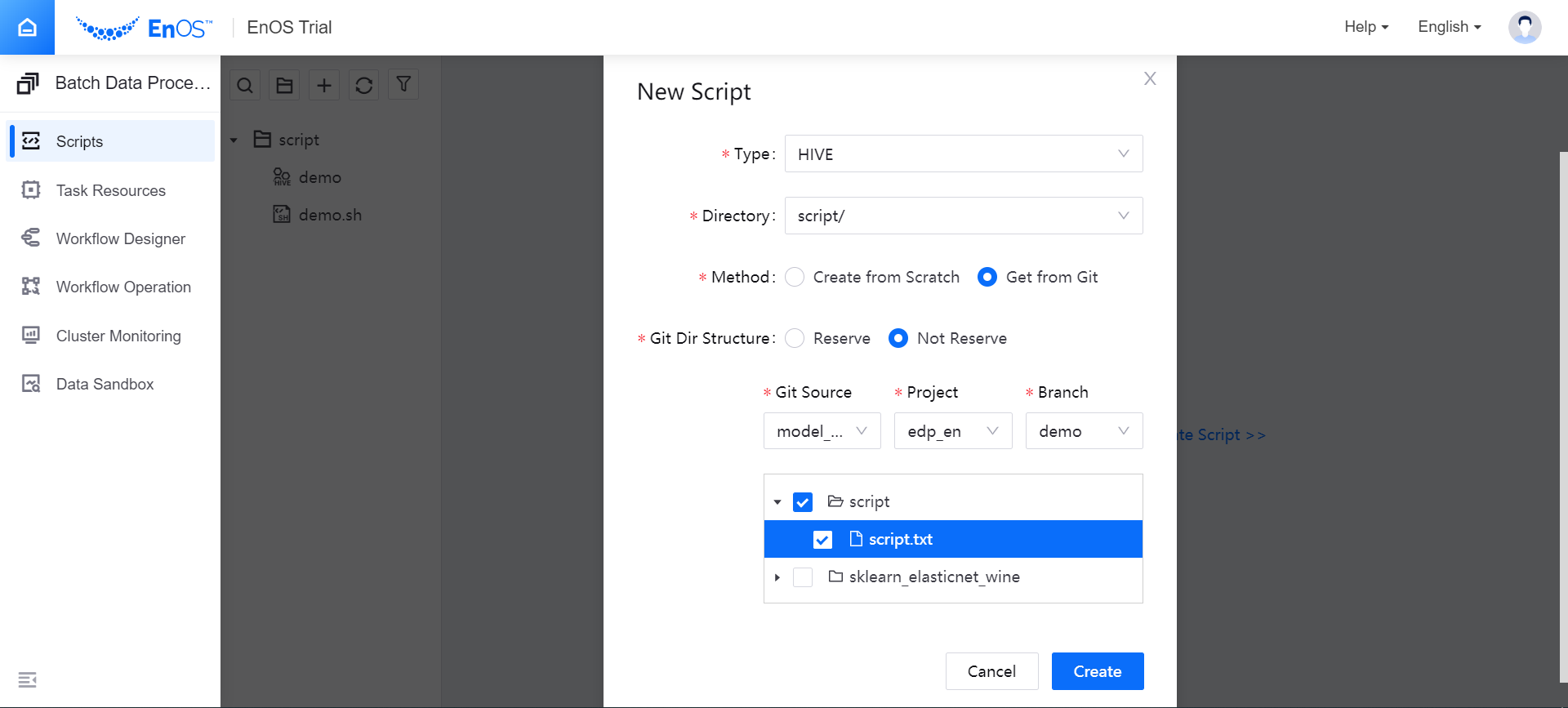Viewport: 1568px width, 708px height.
Task: Collapse the sidebar using bottom-left menu icon
Action: coord(27,679)
